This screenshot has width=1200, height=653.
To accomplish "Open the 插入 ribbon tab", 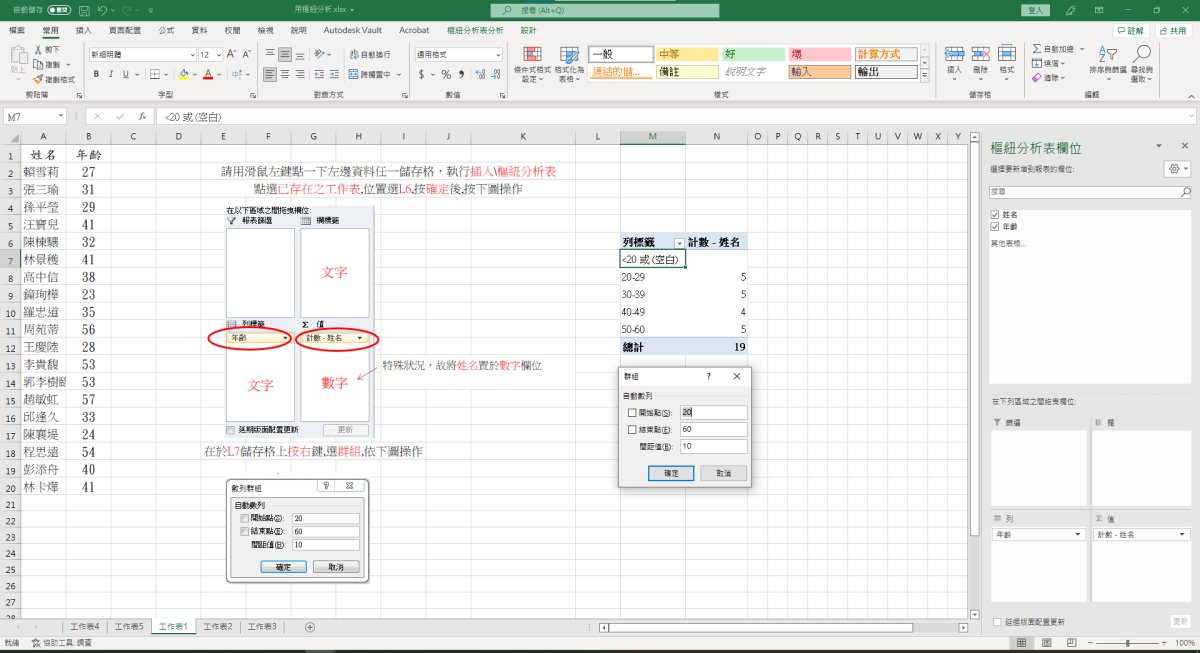I will [84, 31].
